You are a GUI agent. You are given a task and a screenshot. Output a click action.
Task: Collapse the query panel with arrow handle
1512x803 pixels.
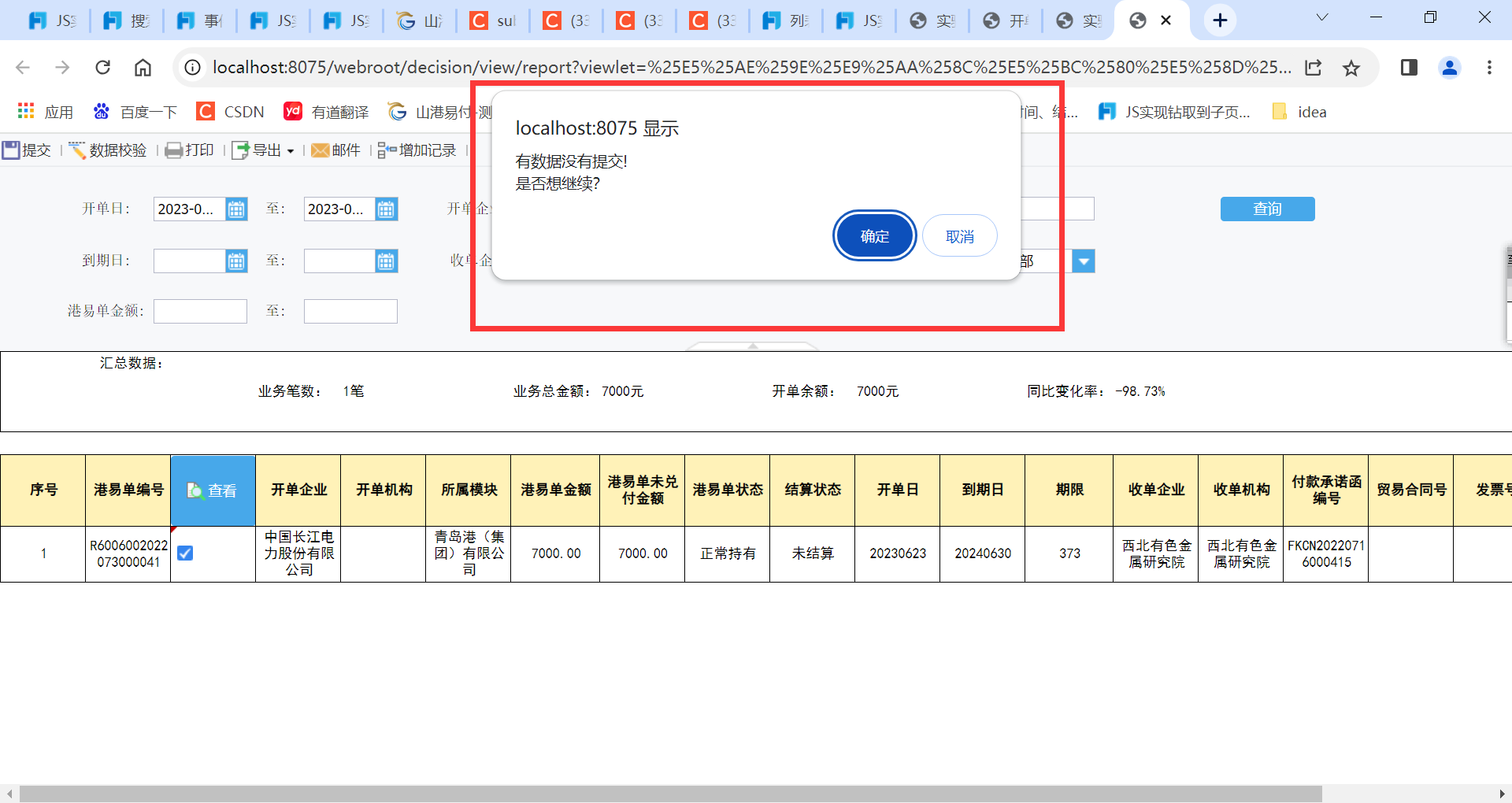[753, 346]
